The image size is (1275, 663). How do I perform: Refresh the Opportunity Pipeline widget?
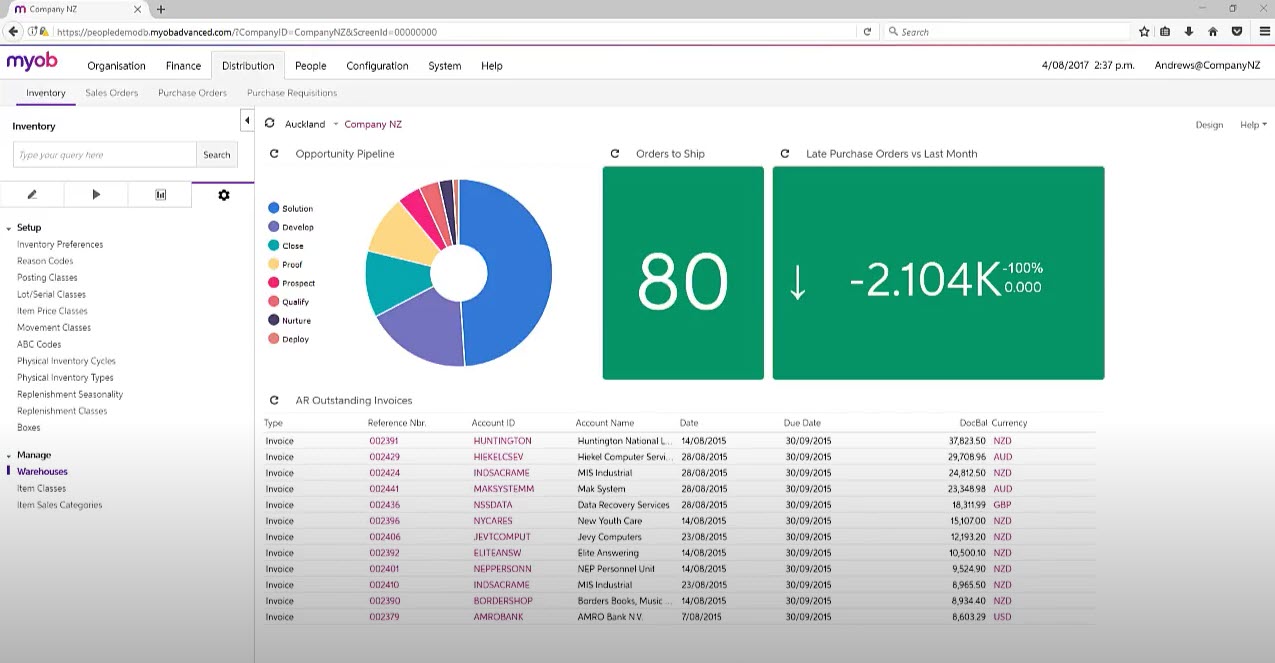click(274, 154)
